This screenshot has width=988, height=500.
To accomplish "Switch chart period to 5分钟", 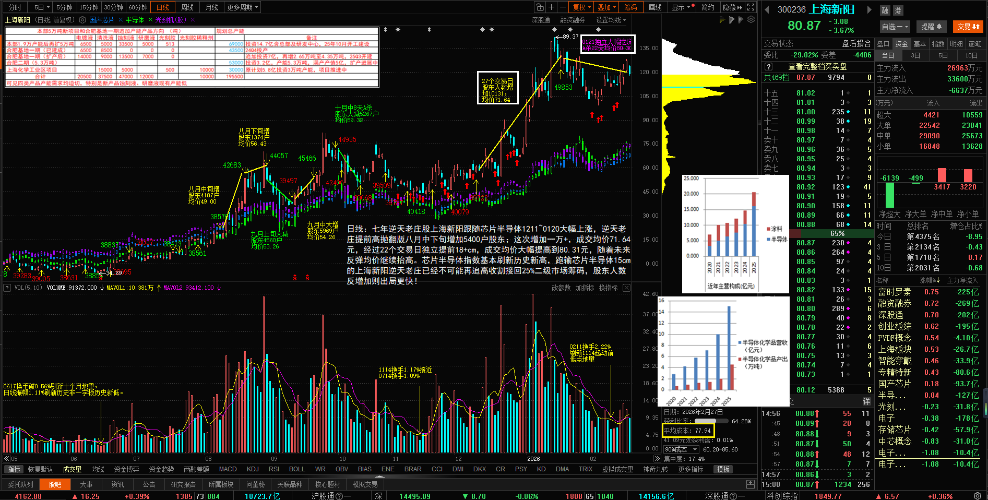I will coord(64,8).
